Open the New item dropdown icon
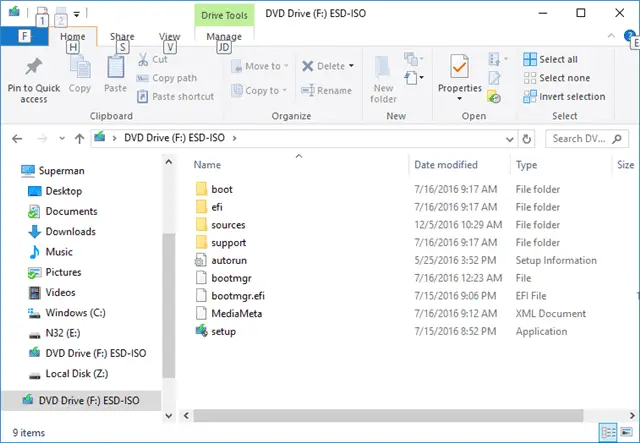 414,59
